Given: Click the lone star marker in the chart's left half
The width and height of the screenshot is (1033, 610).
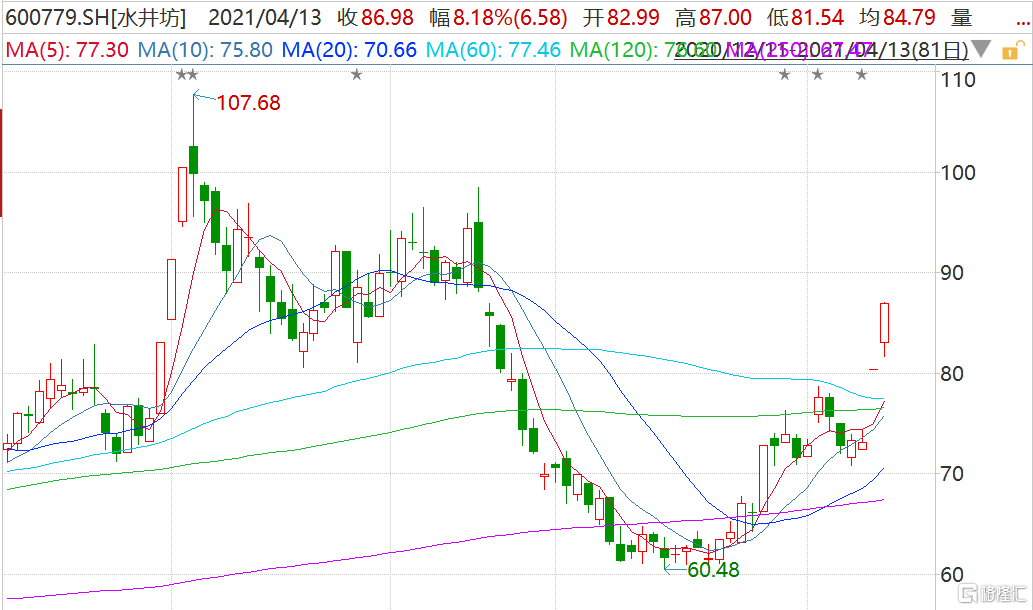Looking at the screenshot, I should point(356,75).
